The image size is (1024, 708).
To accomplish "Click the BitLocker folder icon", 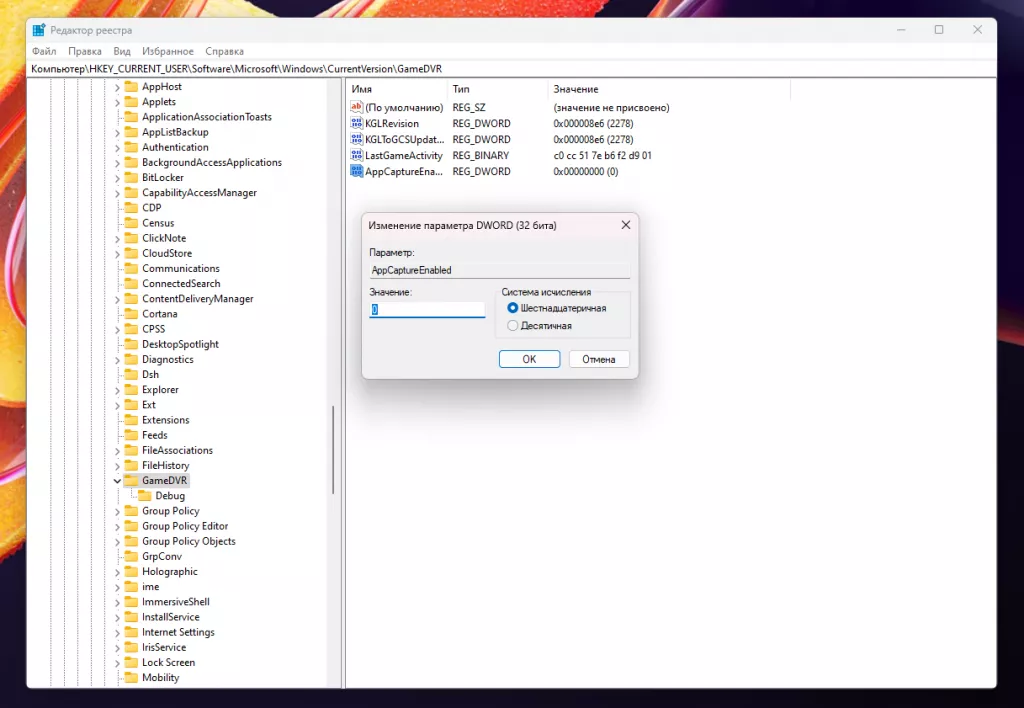I will pos(131,177).
